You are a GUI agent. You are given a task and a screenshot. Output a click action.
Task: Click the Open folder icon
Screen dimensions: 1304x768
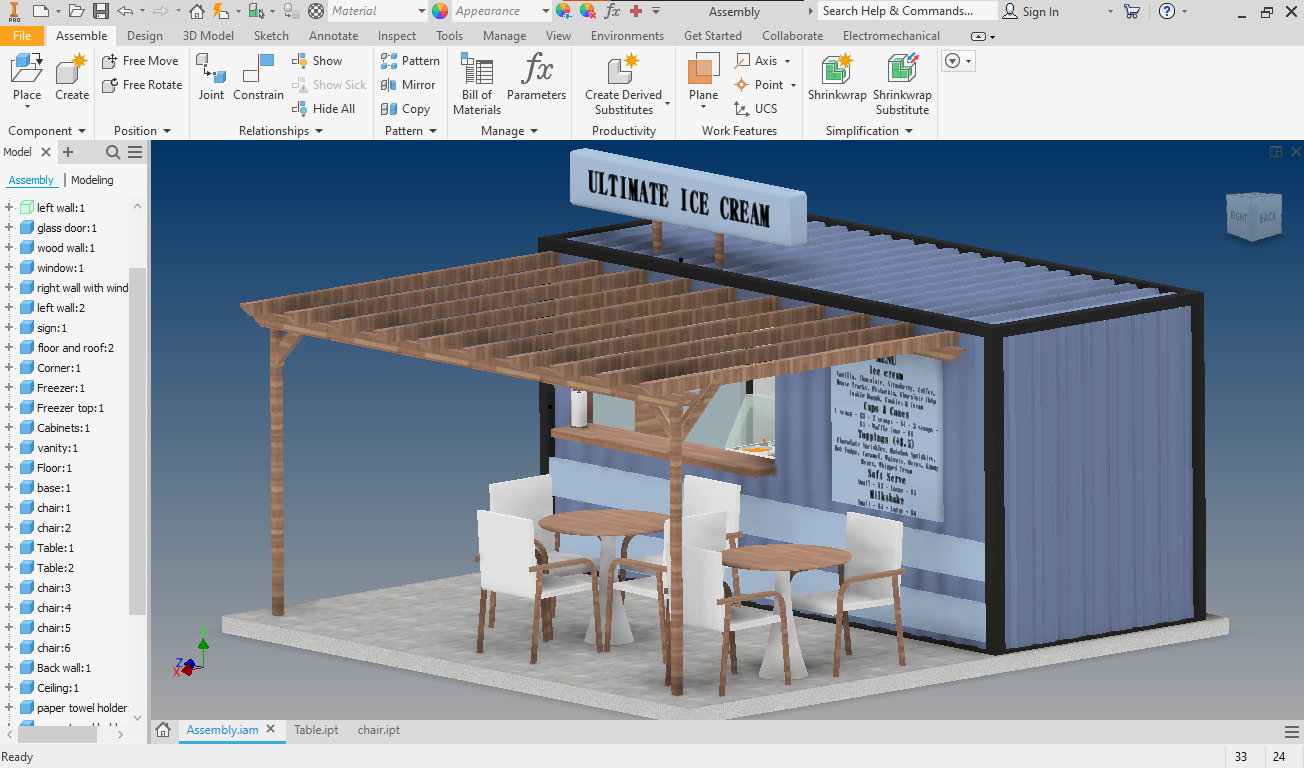77,11
